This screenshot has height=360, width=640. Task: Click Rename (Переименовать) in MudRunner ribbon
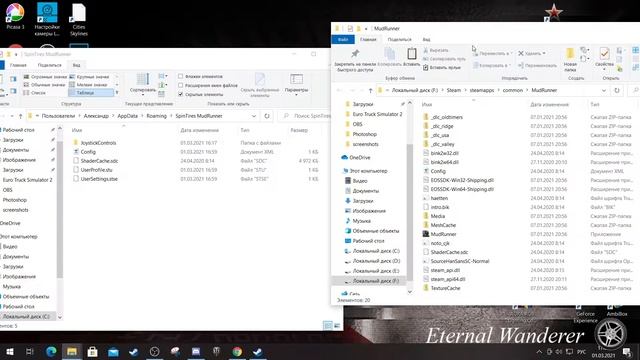coord(537,65)
